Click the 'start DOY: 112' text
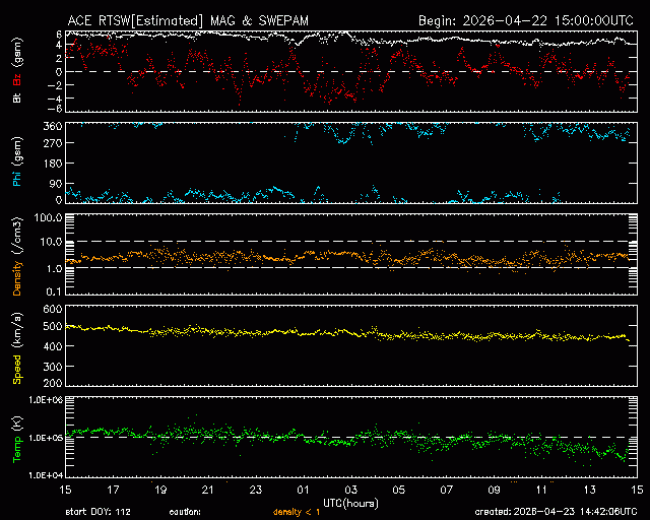The height and width of the screenshot is (520, 650). coord(98,512)
